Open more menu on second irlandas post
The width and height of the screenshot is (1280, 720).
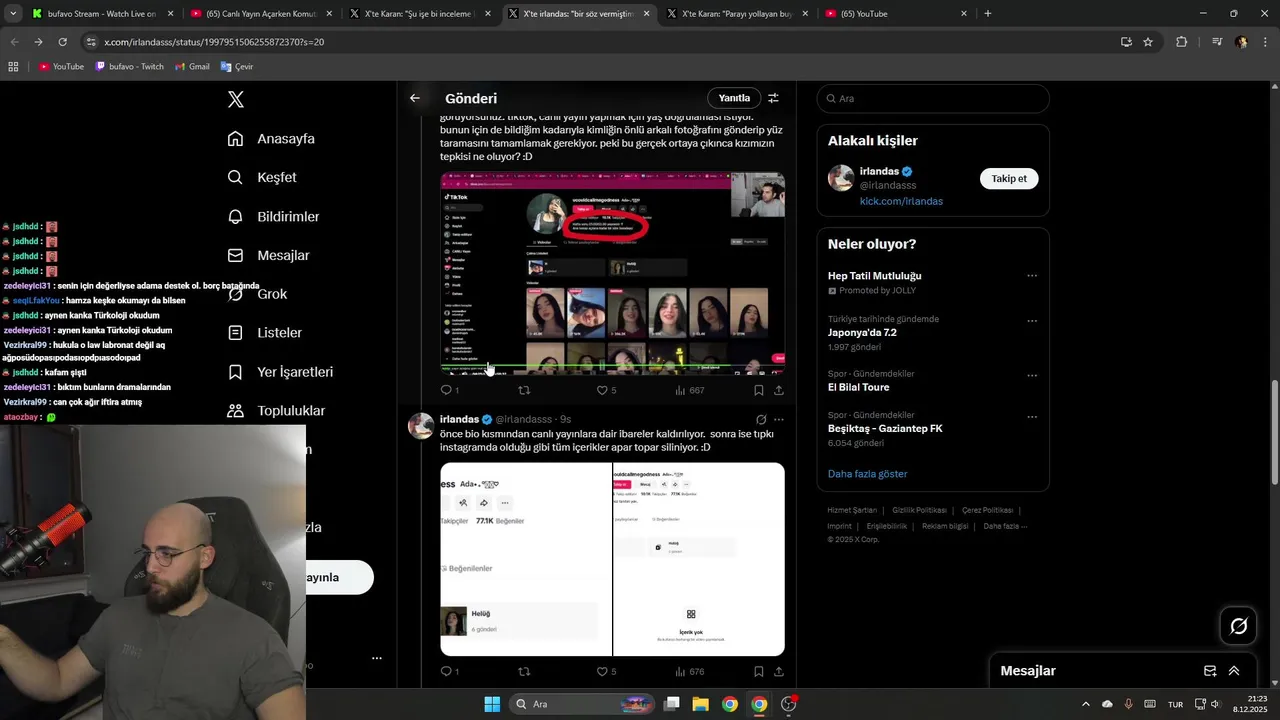point(779,419)
